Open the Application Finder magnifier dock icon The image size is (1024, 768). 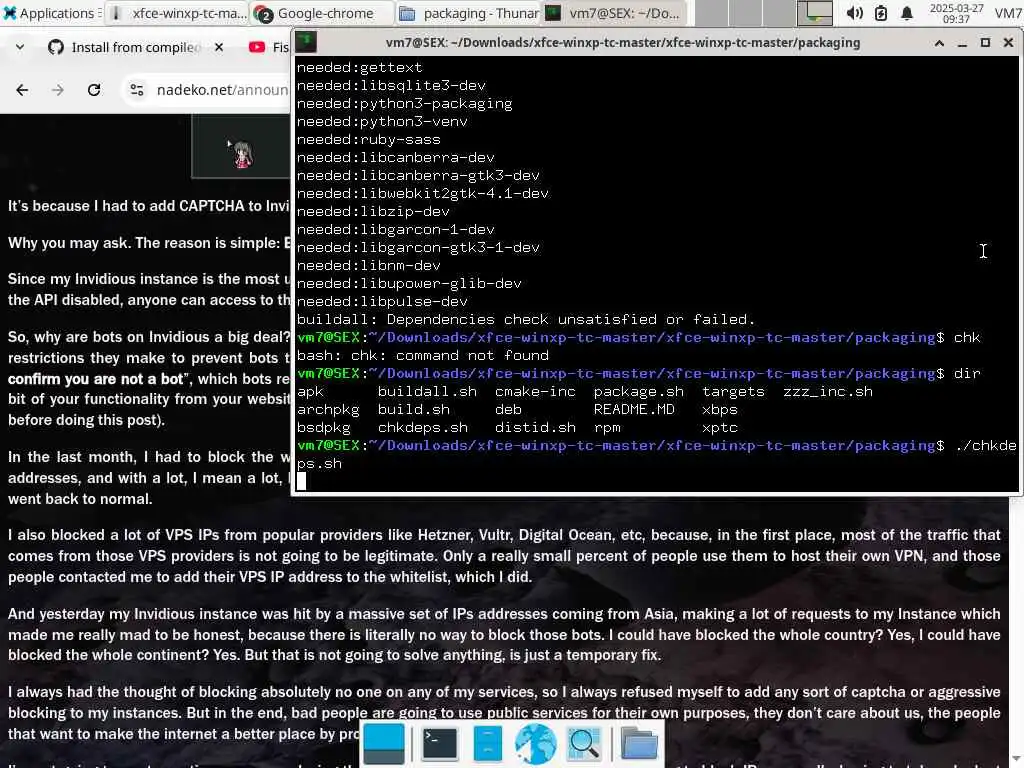[584, 743]
